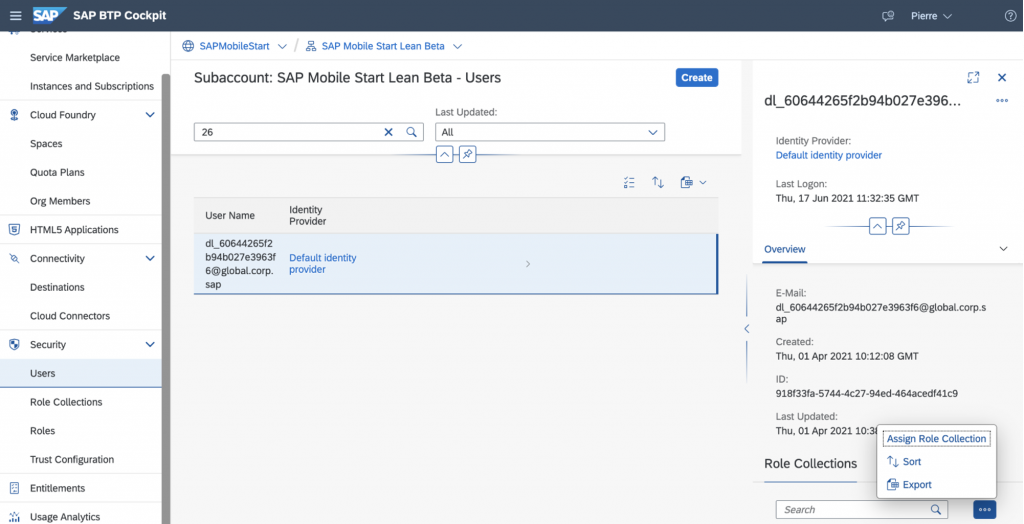Click the SAP logo

(50, 15)
